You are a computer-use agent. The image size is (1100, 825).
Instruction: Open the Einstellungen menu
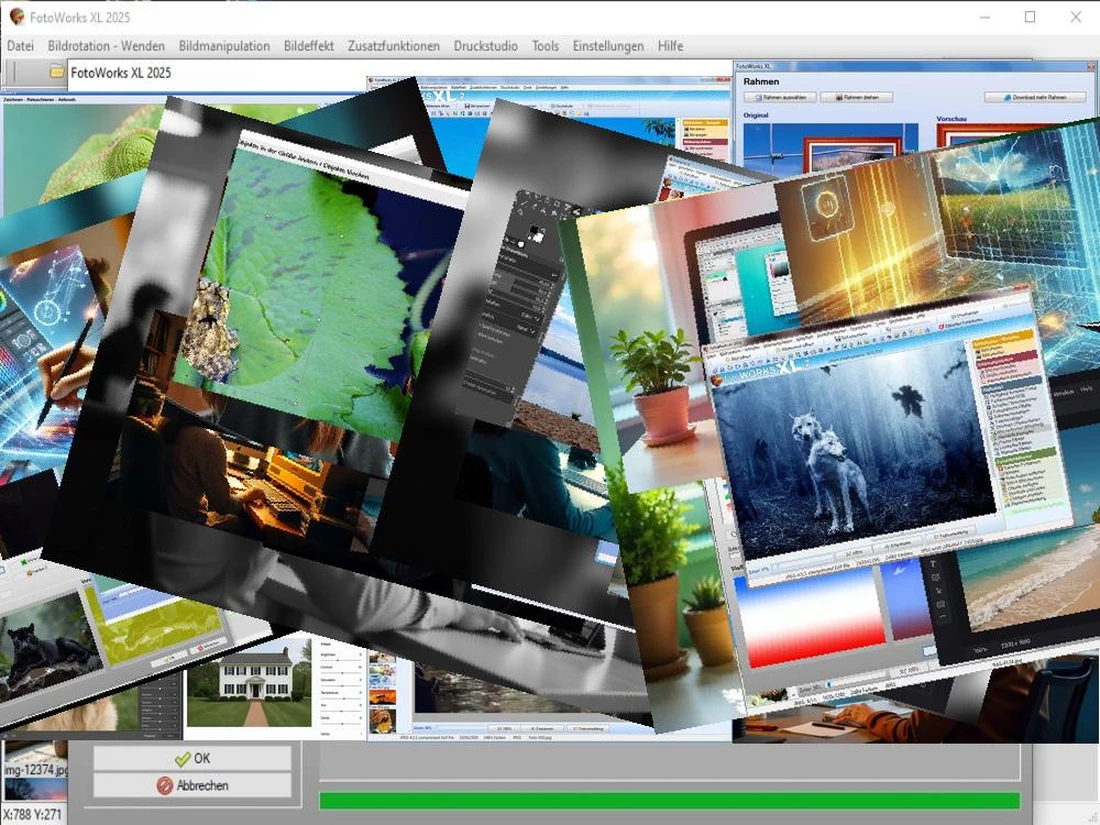[608, 46]
